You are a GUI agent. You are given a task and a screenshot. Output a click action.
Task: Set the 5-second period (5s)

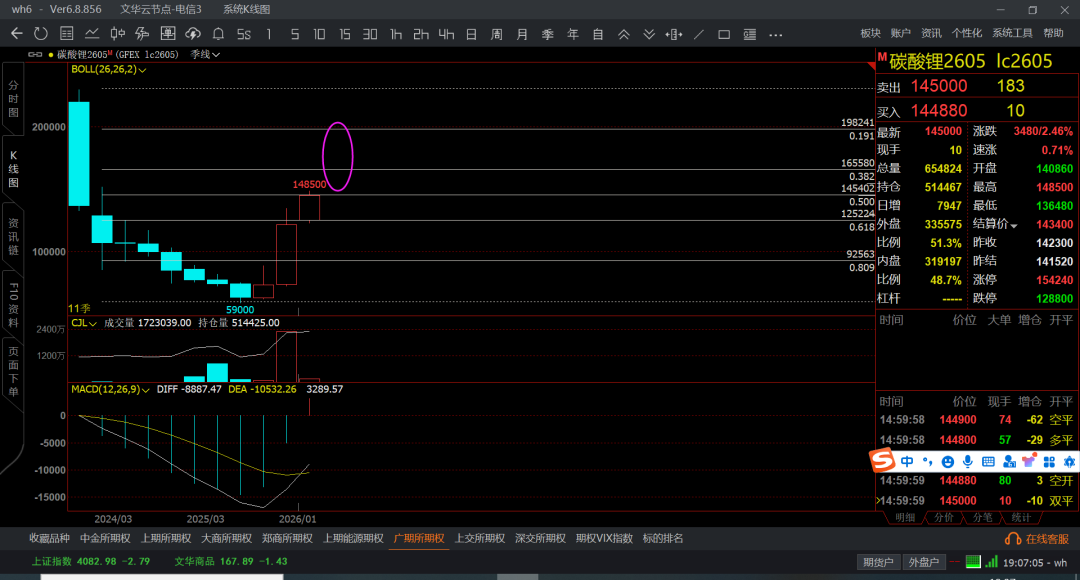244,34
